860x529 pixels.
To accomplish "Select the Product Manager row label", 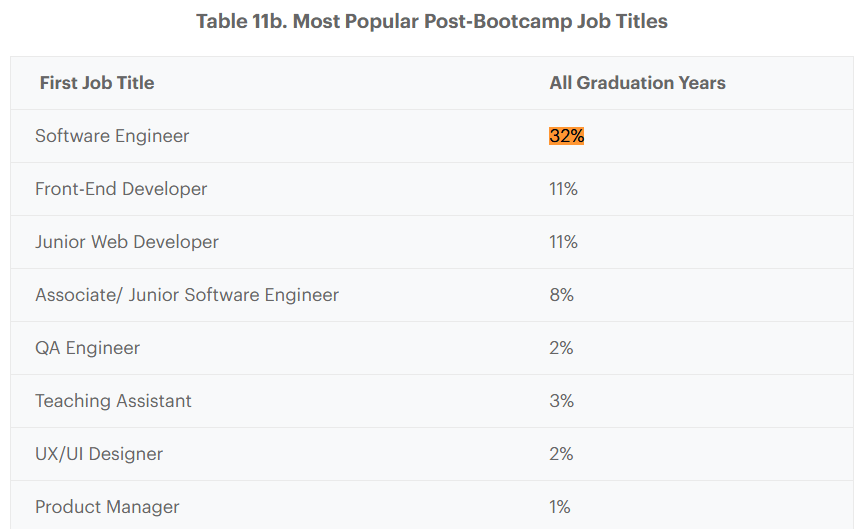I will (107, 507).
